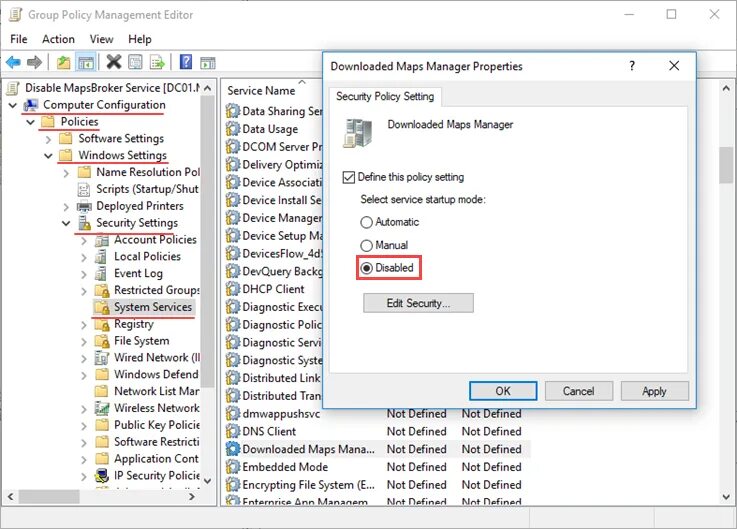The width and height of the screenshot is (737, 529).
Task: Click the gear icon beside dmwappushsvc
Action: click(233, 413)
